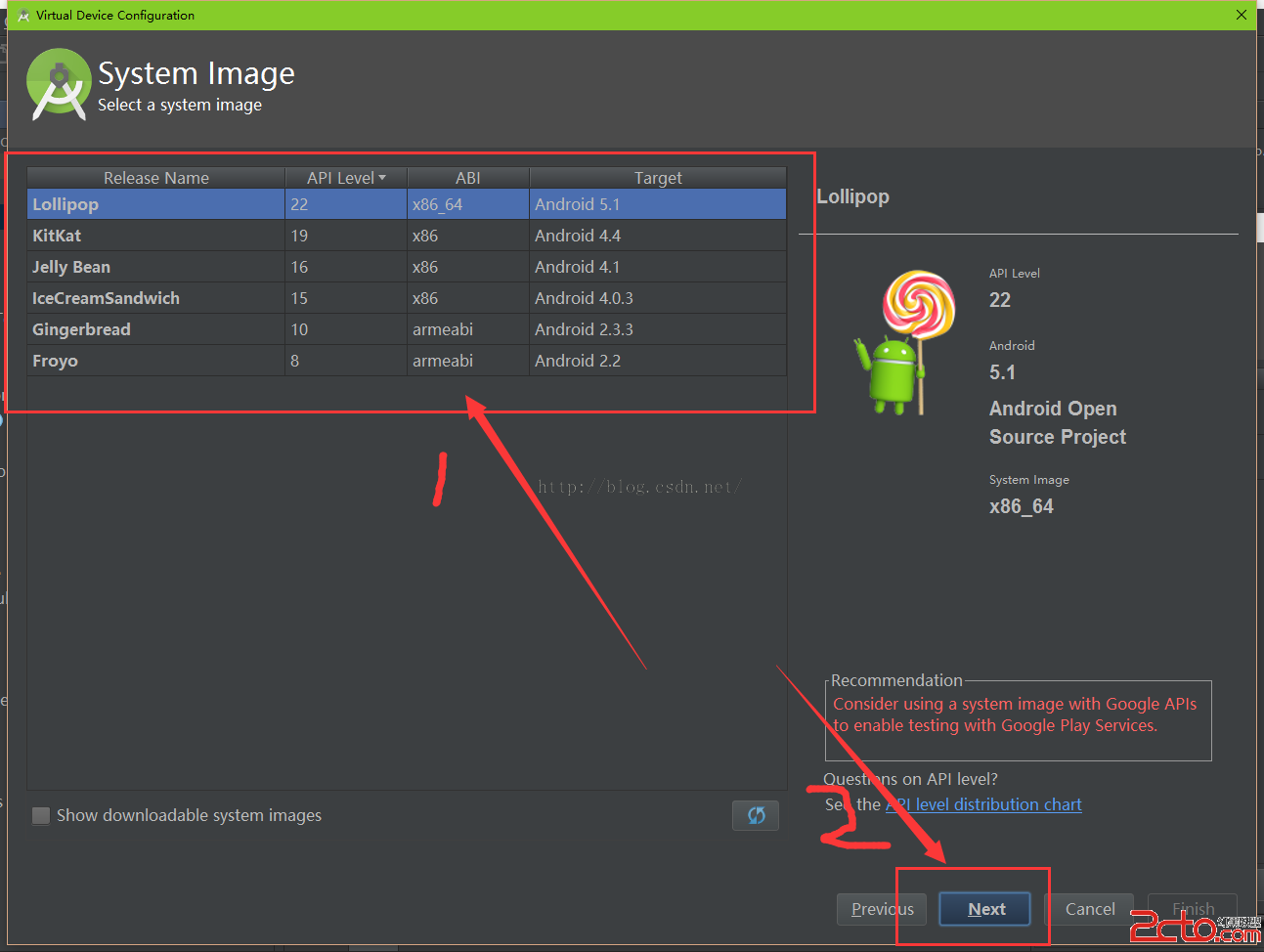Toggle sort order on API Level header

pyautogui.click(x=346, y=178)
